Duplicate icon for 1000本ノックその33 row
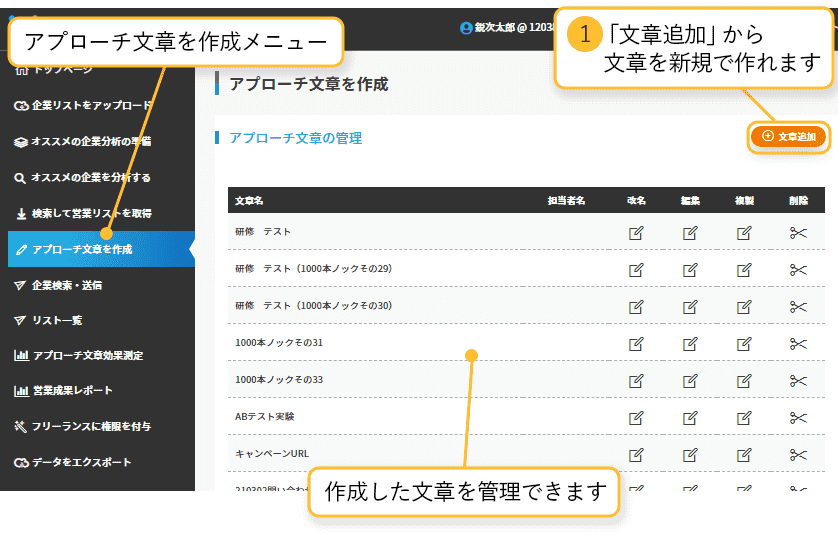This screenshot has width=838, height=534. (744, 381)
